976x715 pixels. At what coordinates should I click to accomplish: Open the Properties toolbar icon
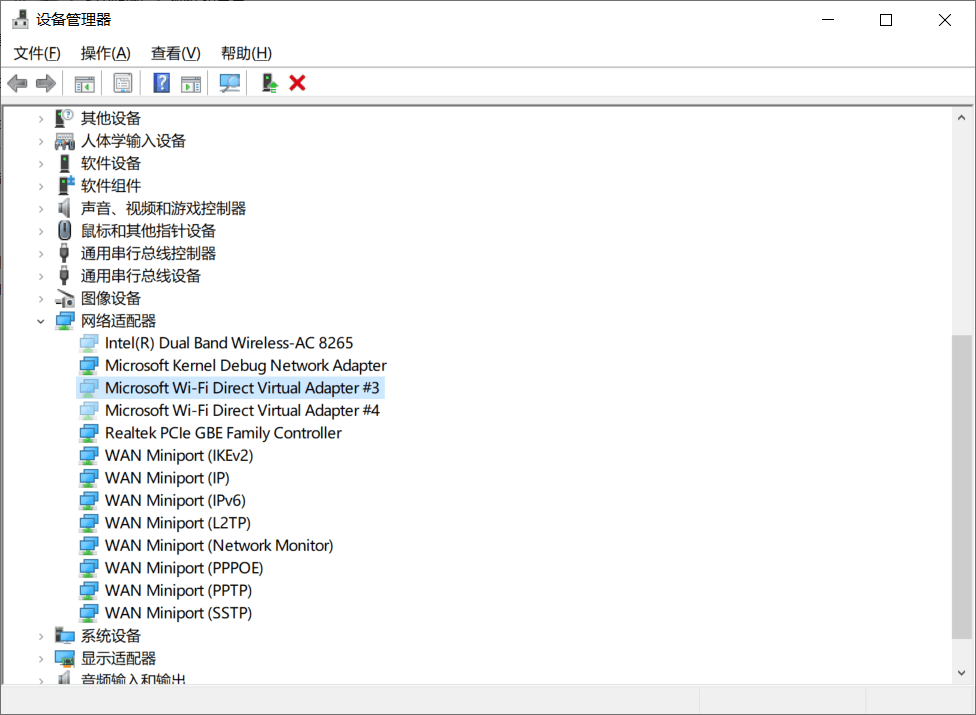point(123,83)
